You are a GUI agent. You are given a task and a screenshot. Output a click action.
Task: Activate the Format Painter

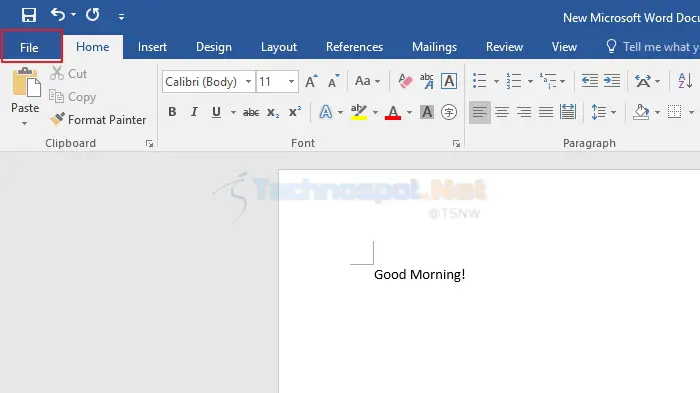(98, 120)
